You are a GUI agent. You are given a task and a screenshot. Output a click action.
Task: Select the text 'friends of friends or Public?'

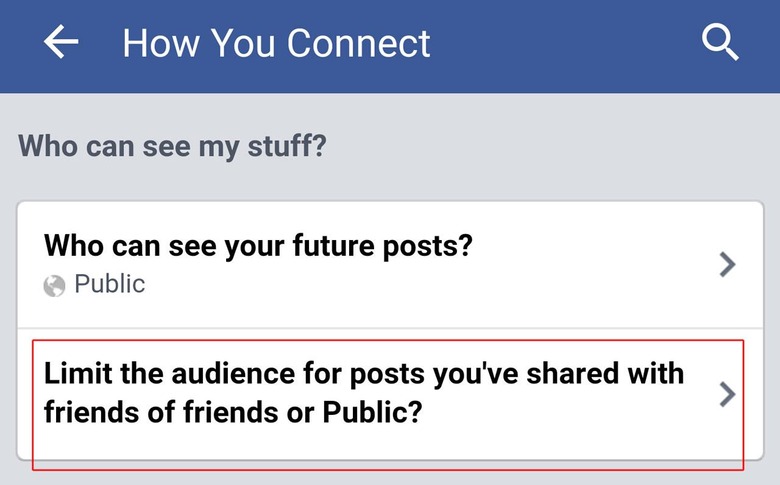tap(233, 412)
